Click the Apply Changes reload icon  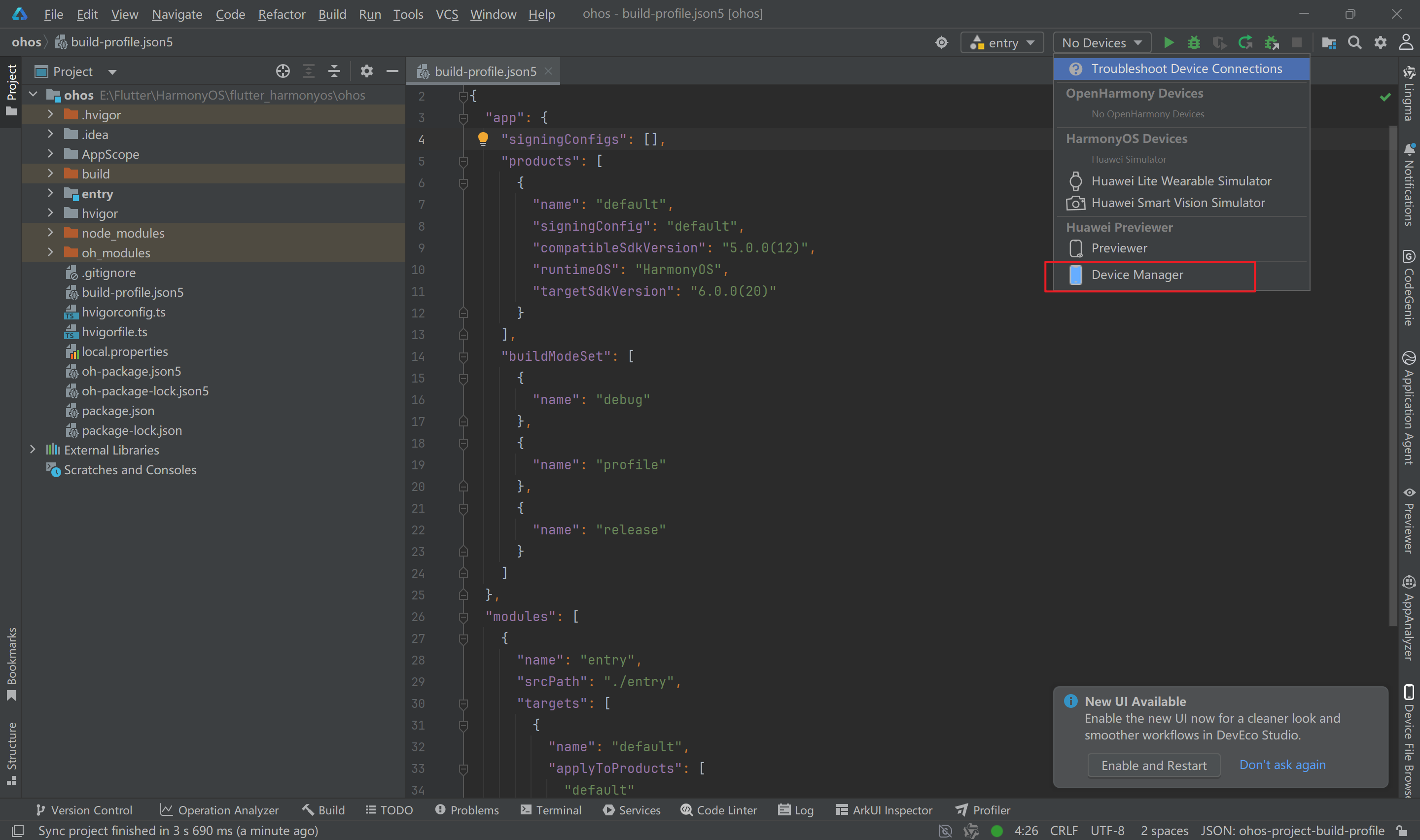1245,42
